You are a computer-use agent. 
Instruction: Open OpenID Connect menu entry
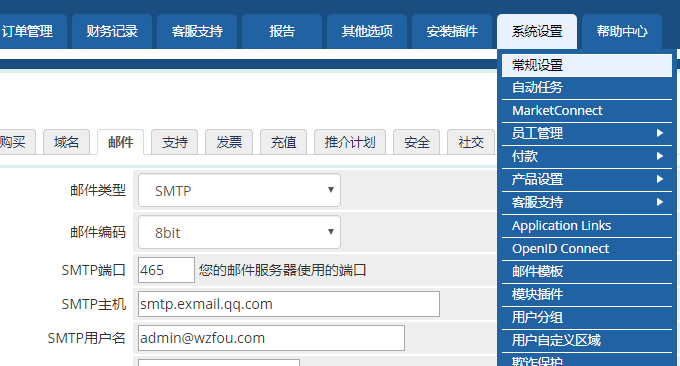587,248
